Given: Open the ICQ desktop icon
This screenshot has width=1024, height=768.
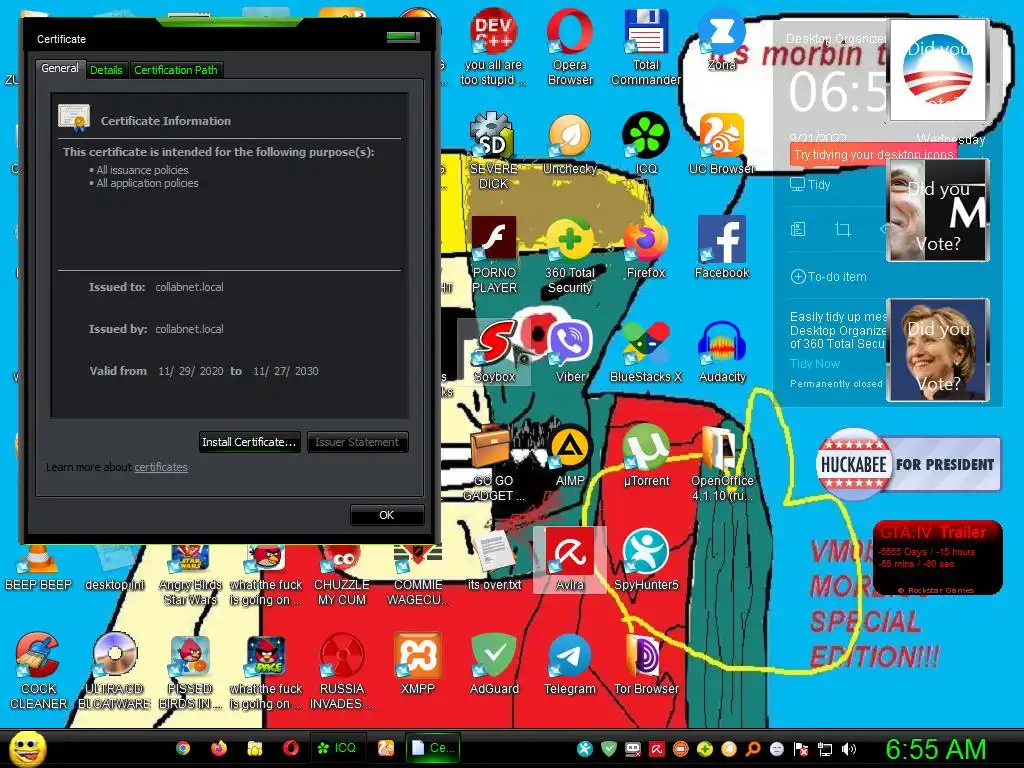Looking at the screenshot, I should 645,144.
